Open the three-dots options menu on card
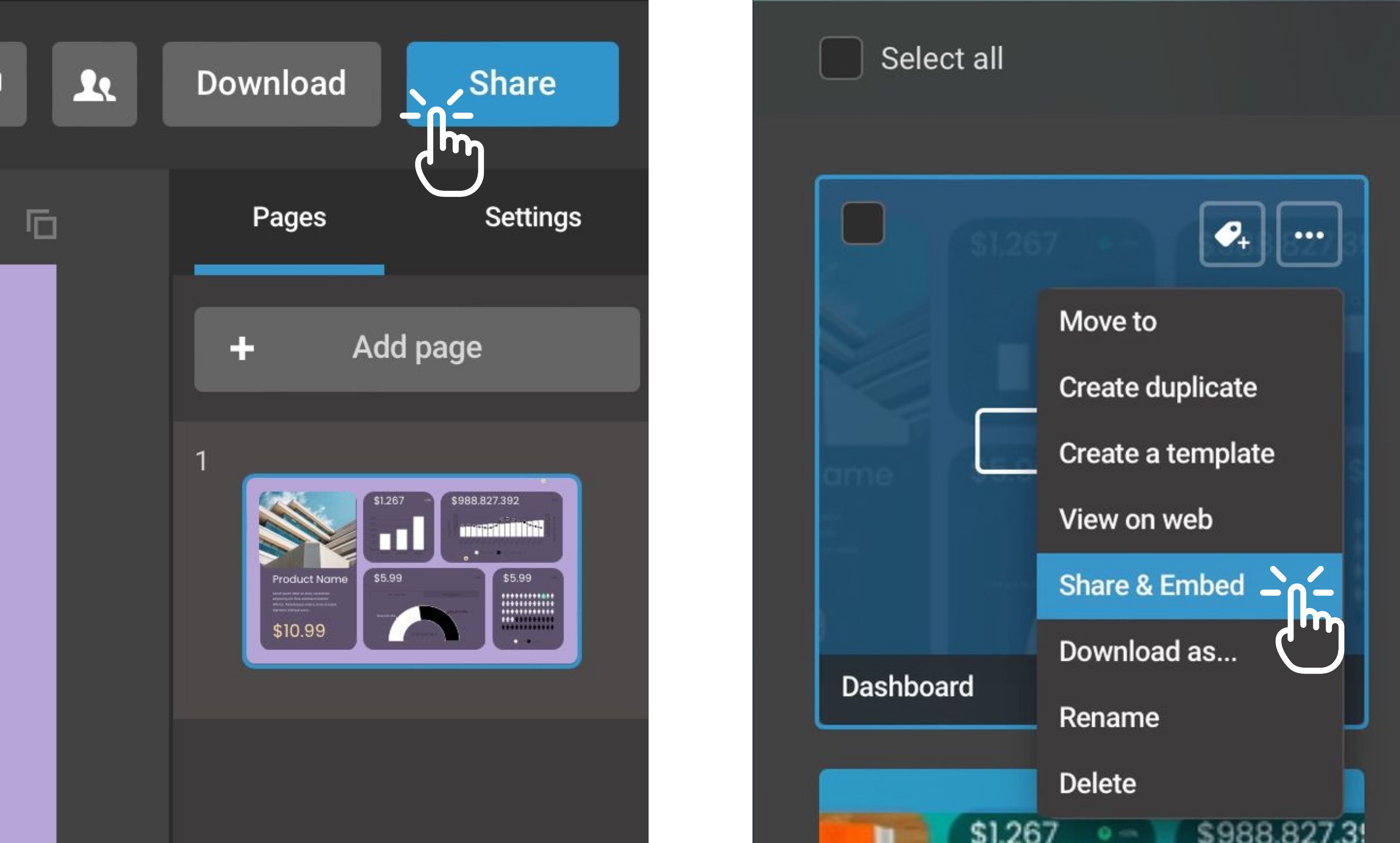 pyautogui.click(x=1308, y=234)
